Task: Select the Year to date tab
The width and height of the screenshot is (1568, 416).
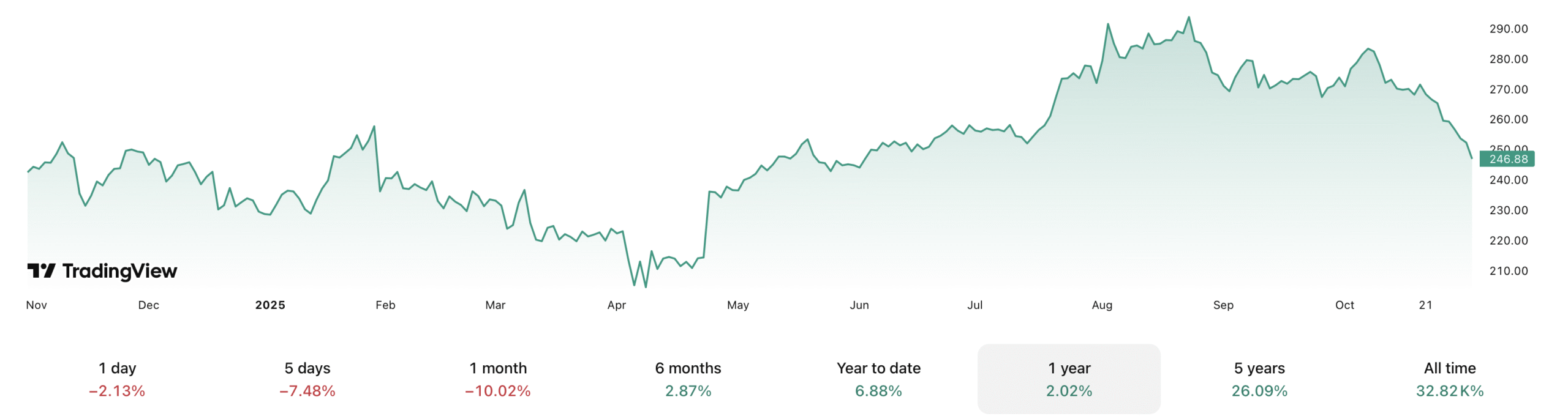Action: (878, 379)
